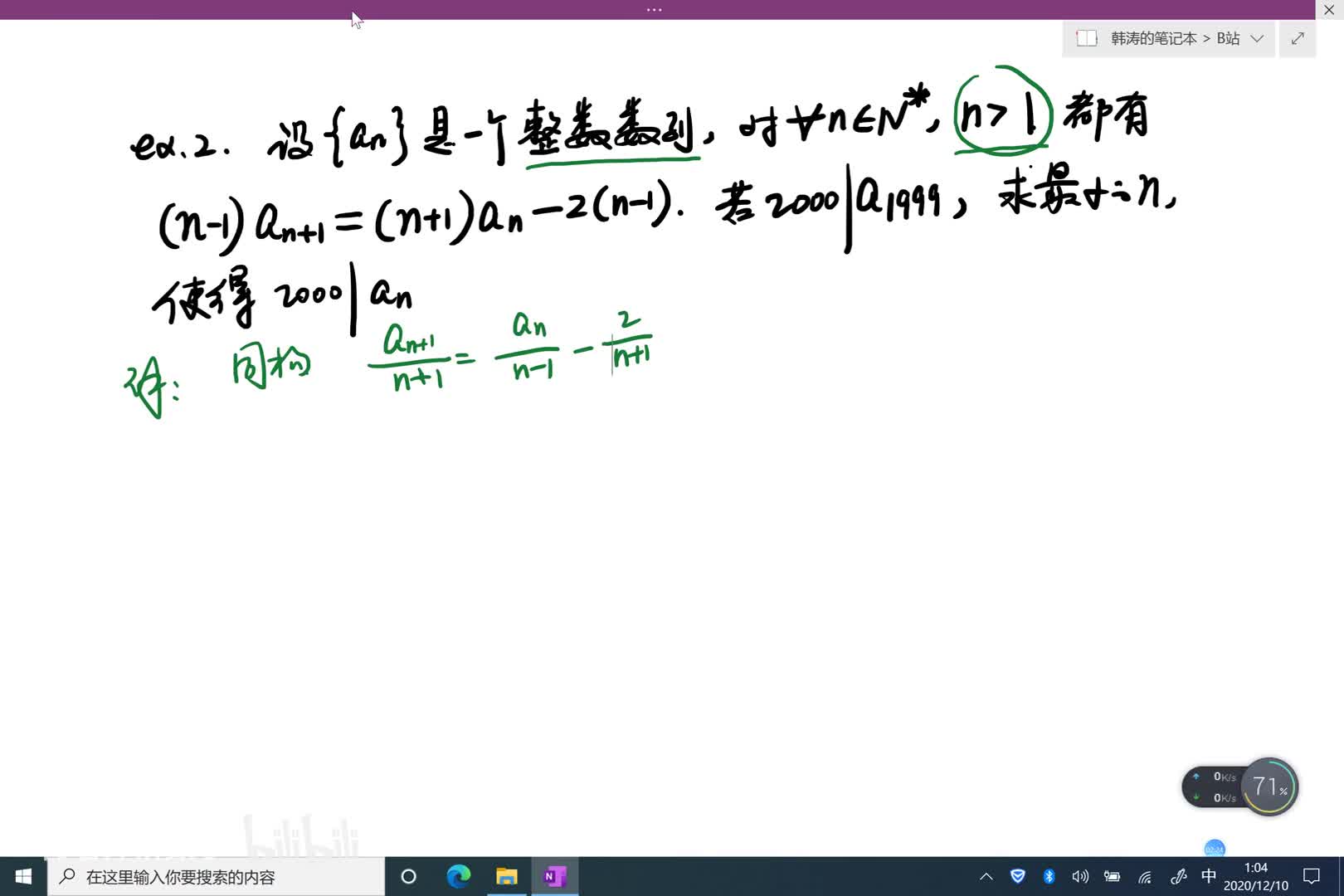1344x896 pixels.
Task: Switch to OneNote taskbar icon
Action: [x=554, y=877]
